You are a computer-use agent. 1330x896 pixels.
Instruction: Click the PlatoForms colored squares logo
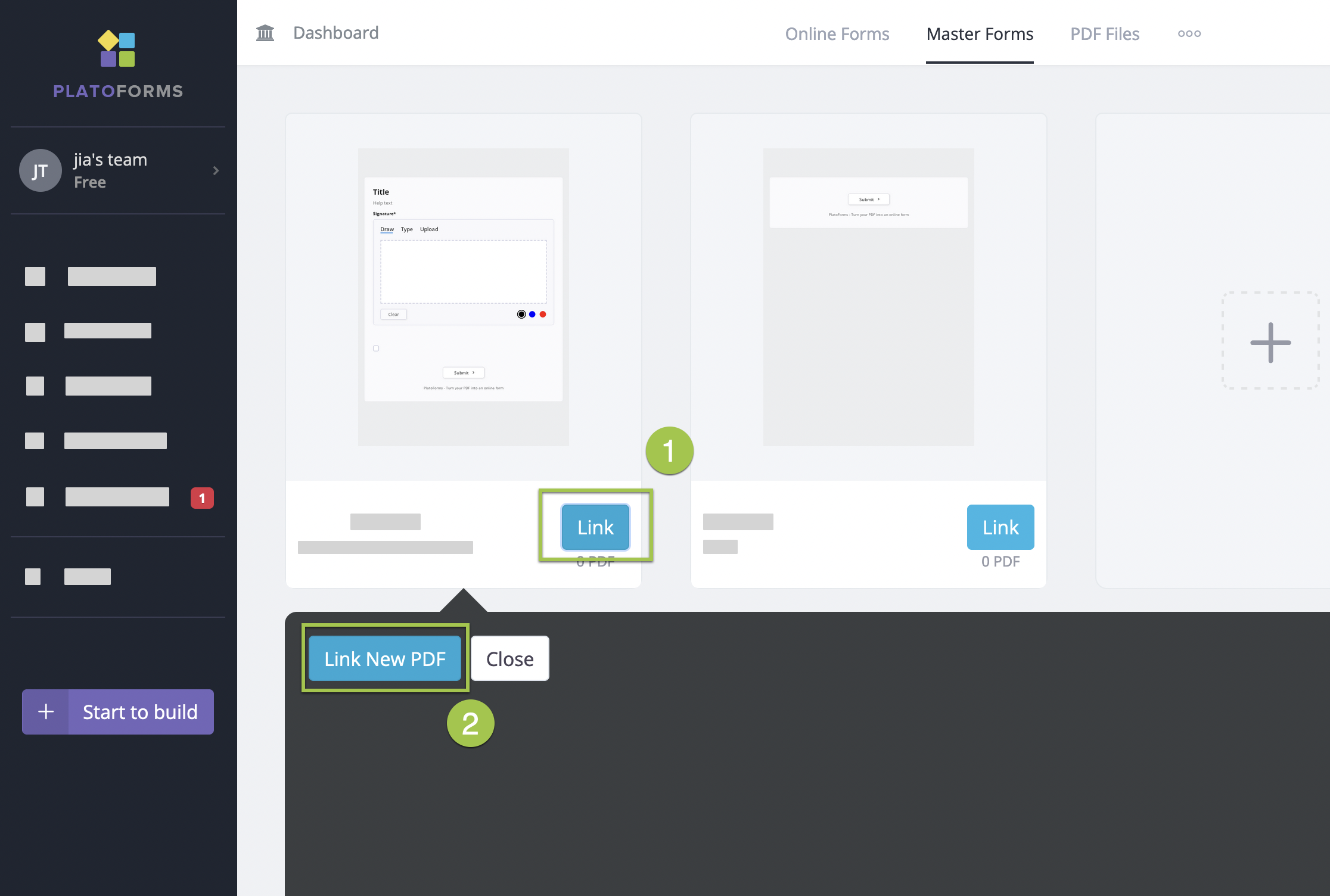pyautogui.click(x=117, y=49)
